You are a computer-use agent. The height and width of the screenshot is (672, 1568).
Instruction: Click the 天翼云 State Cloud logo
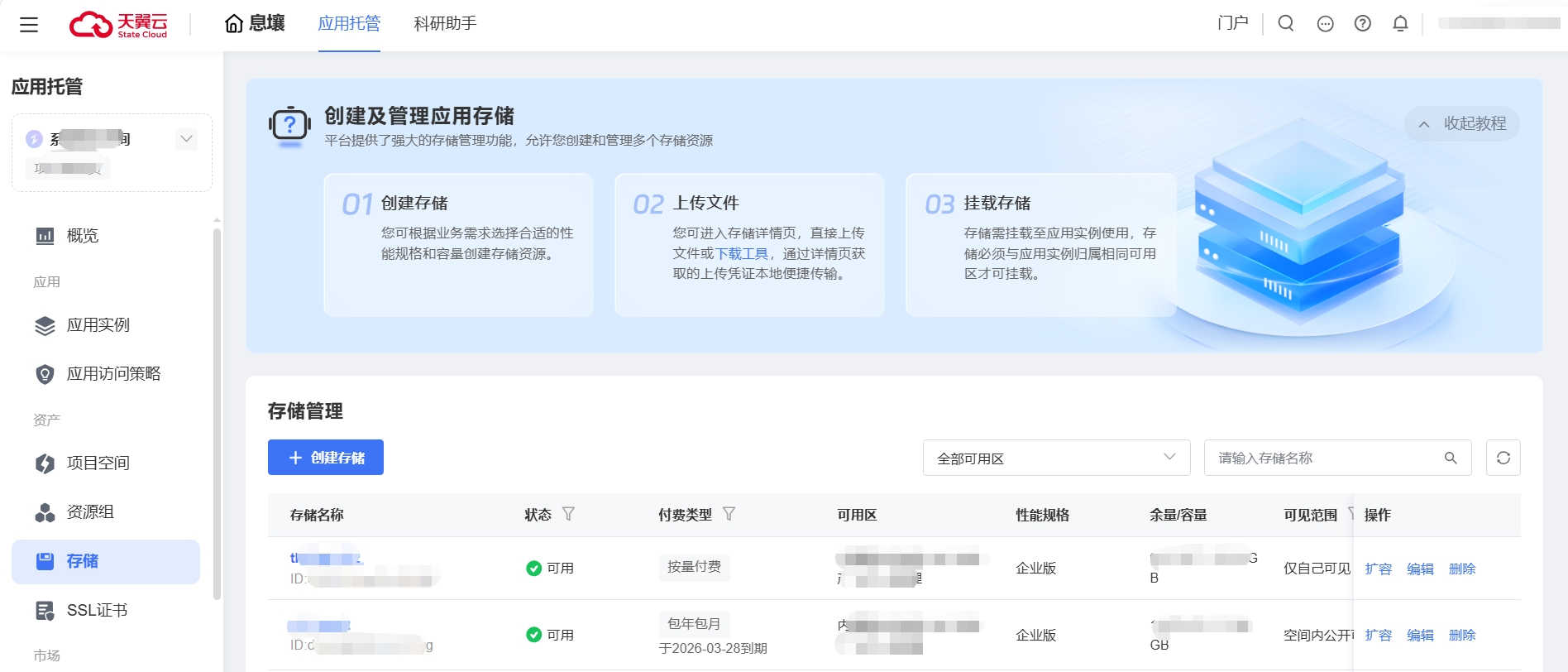(x=118, y=25)
